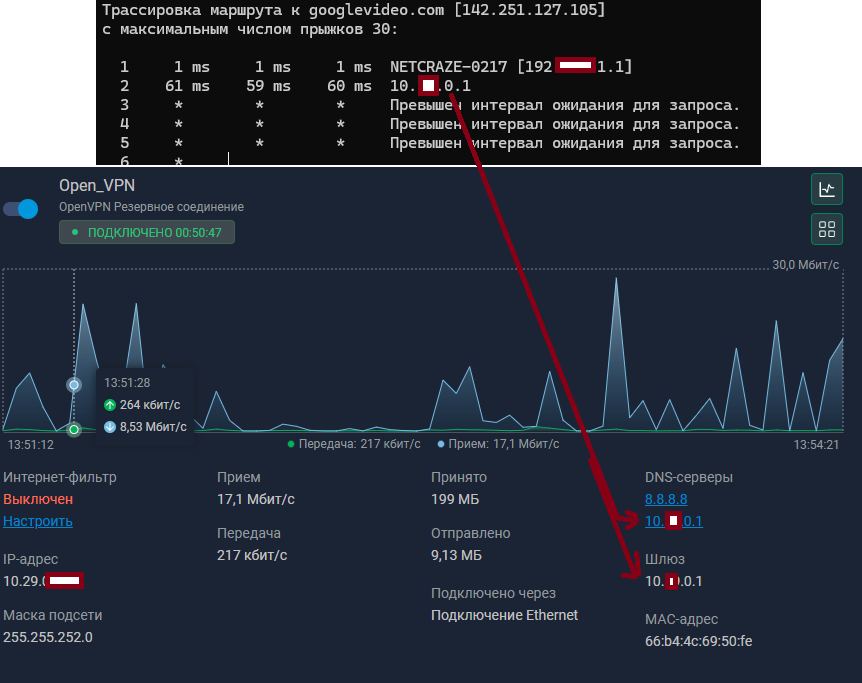Viewport: 862px width, 683px height.
Task: Open the traffic chart icon button
Action: [826, 189]
